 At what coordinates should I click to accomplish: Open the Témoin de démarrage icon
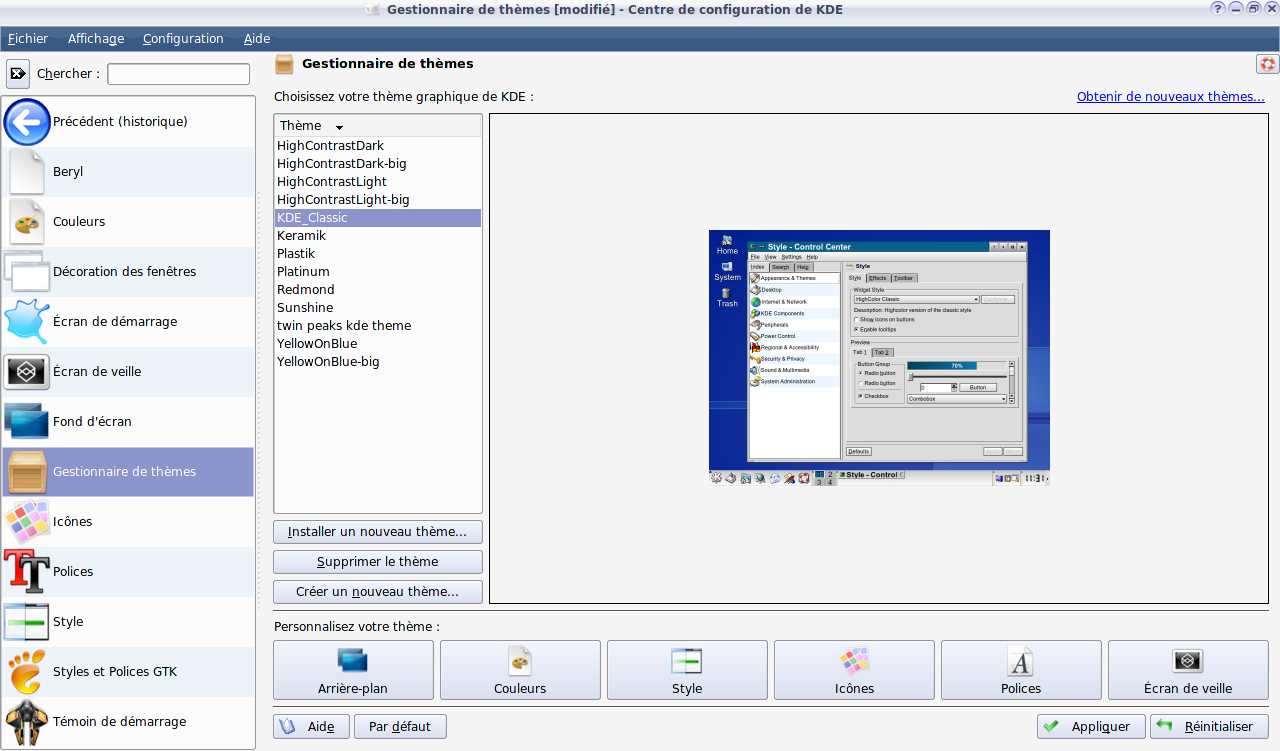click(27, 721)
